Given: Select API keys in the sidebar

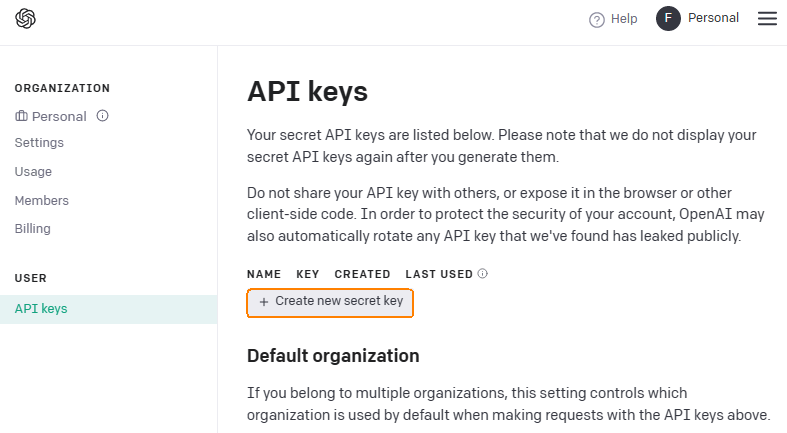Looking at the screenshot, I should (41, 309).
